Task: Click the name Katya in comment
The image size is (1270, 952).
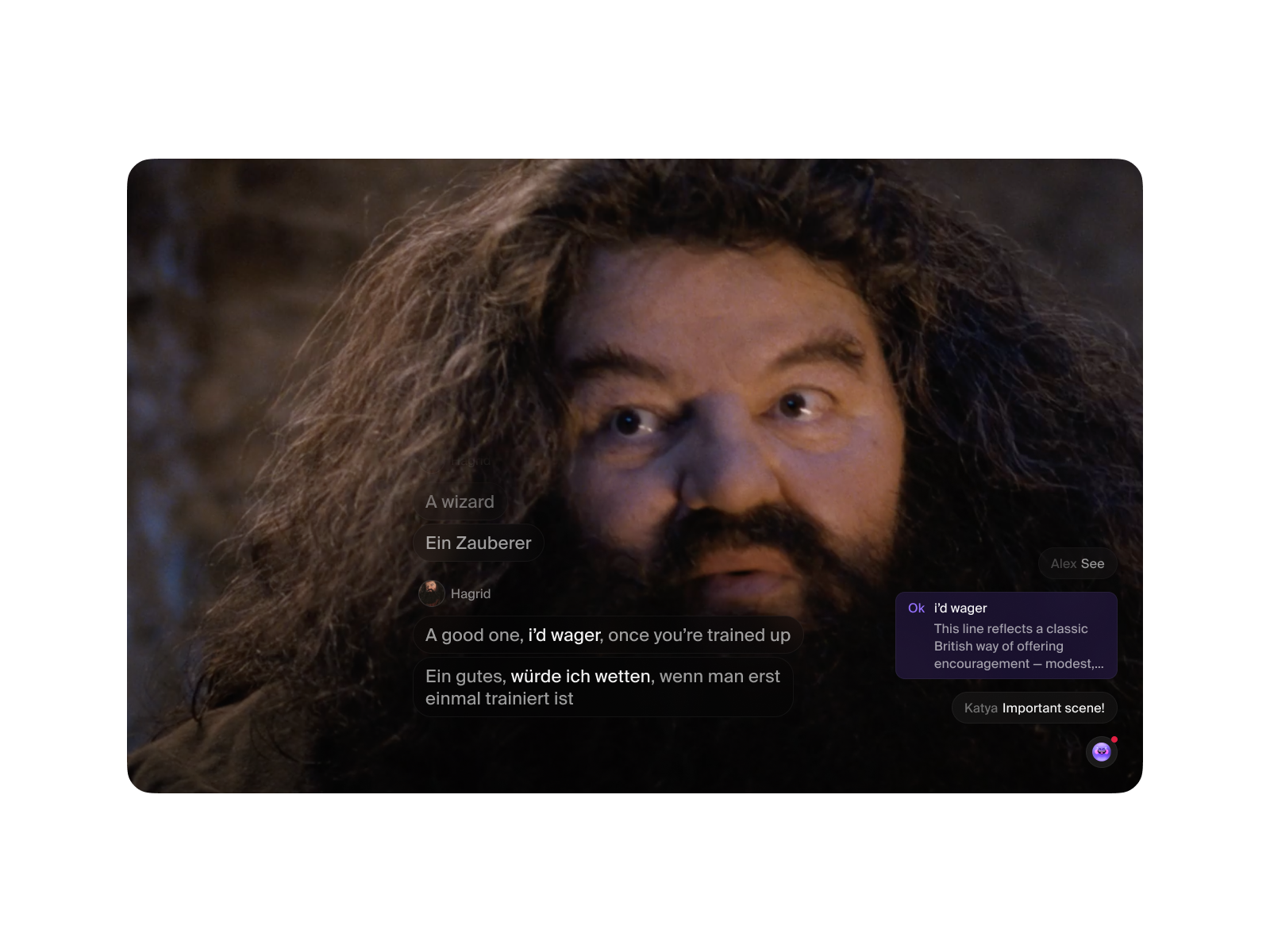Action: pos(980,708)
